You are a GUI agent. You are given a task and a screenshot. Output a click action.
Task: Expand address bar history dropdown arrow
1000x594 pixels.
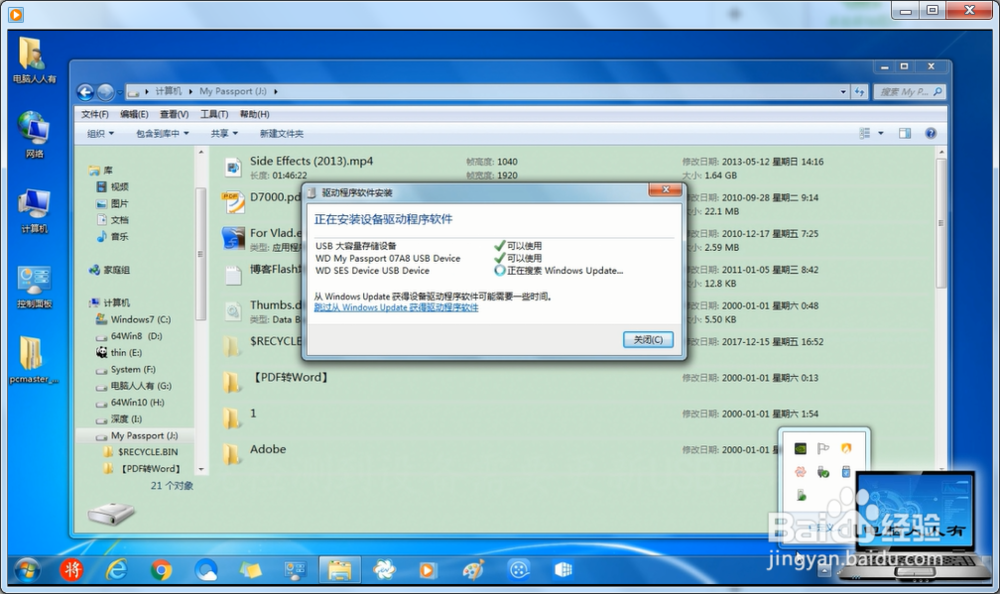[x=843, y=92]
